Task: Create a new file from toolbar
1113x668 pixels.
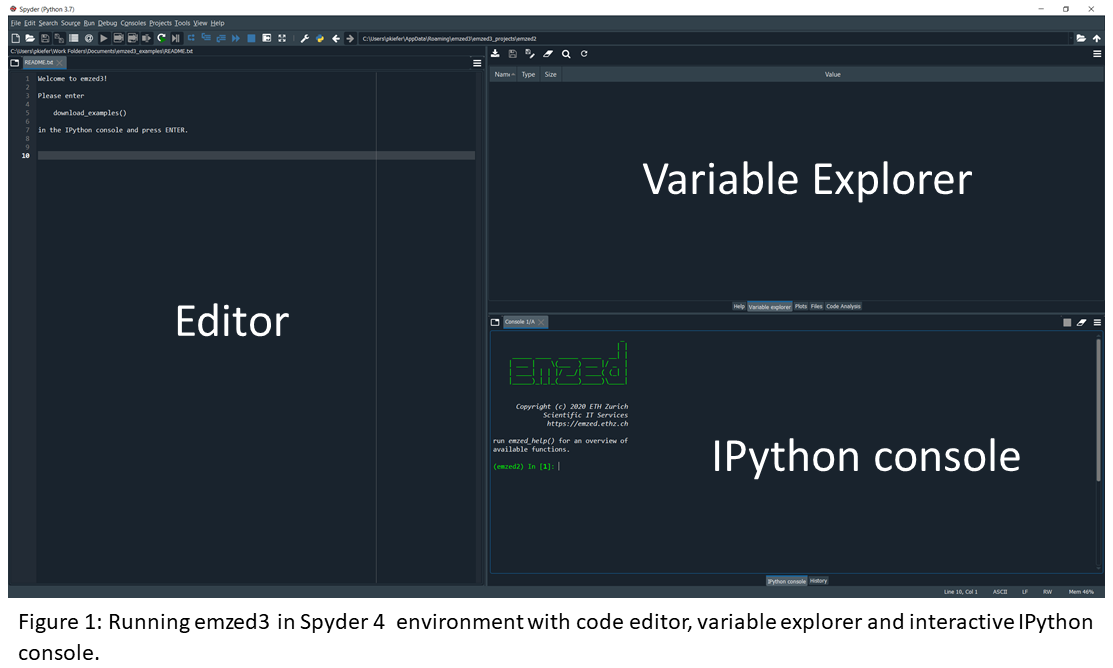Action: [x=16, y=38]
